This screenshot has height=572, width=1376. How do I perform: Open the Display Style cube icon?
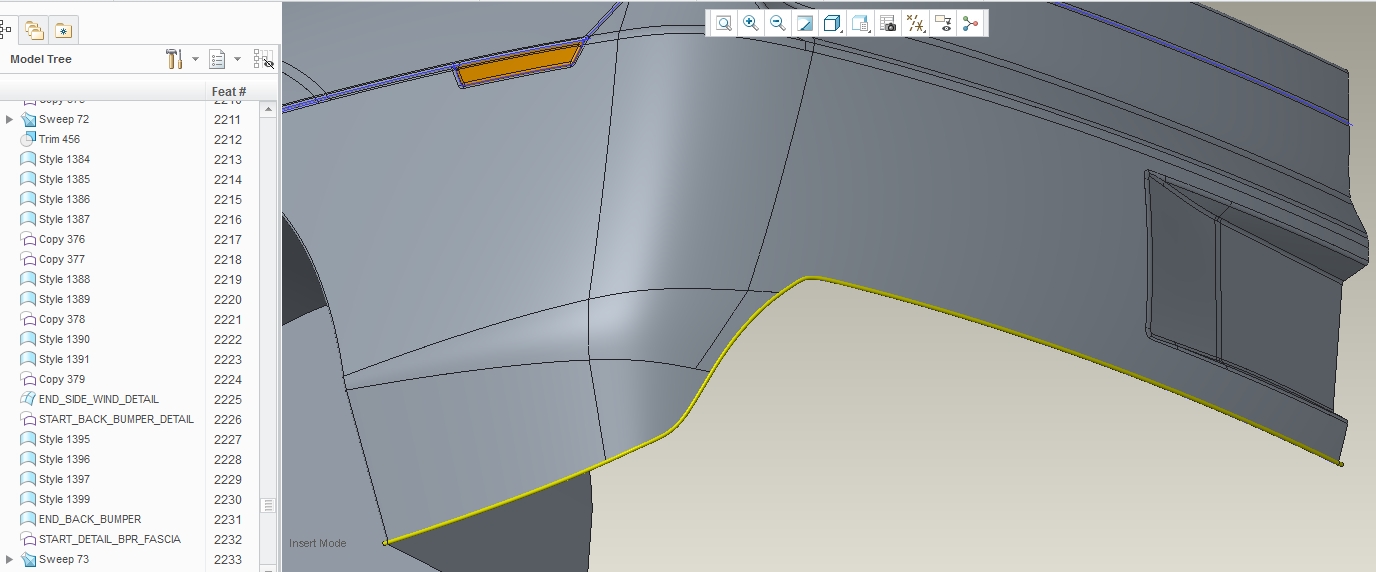(x=831, y=23)
